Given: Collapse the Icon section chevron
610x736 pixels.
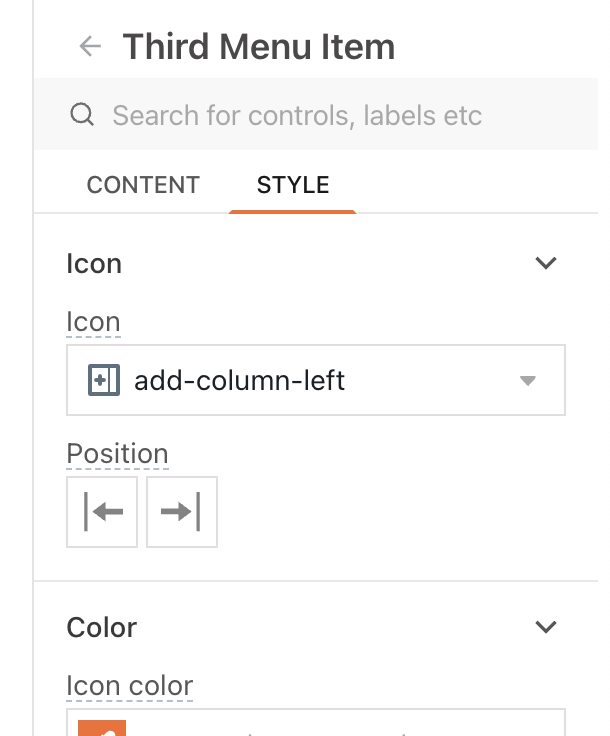Looking at the screenshot, I should tap(545, 264).
